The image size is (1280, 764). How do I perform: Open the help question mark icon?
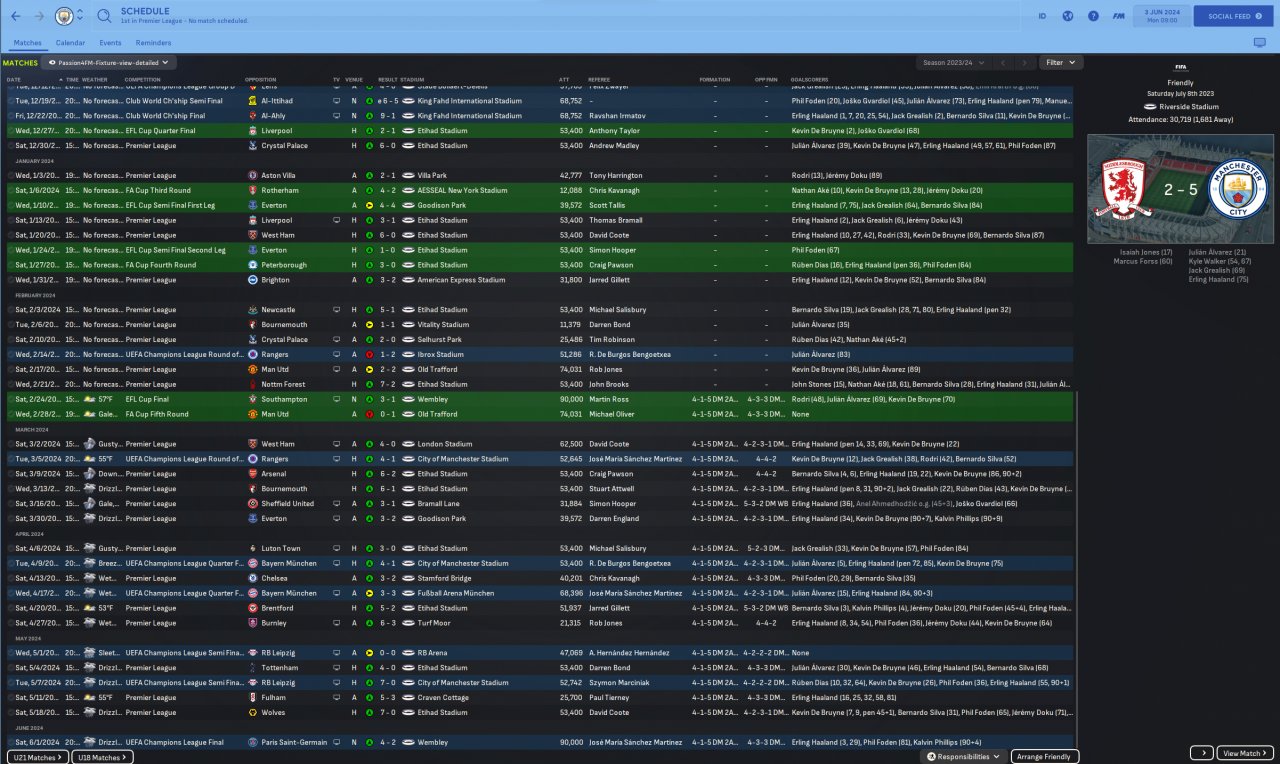[x=1093, y=16]
